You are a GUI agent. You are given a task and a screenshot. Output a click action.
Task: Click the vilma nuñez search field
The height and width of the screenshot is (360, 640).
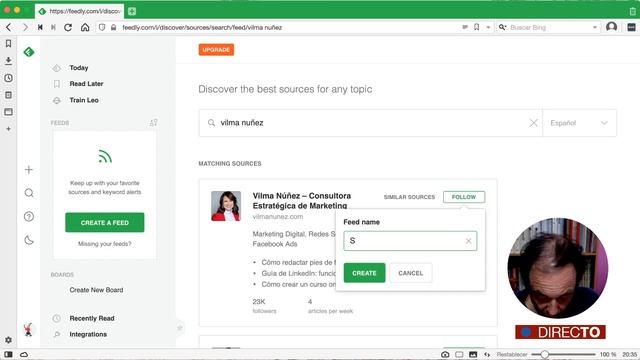tap(371, 123)
